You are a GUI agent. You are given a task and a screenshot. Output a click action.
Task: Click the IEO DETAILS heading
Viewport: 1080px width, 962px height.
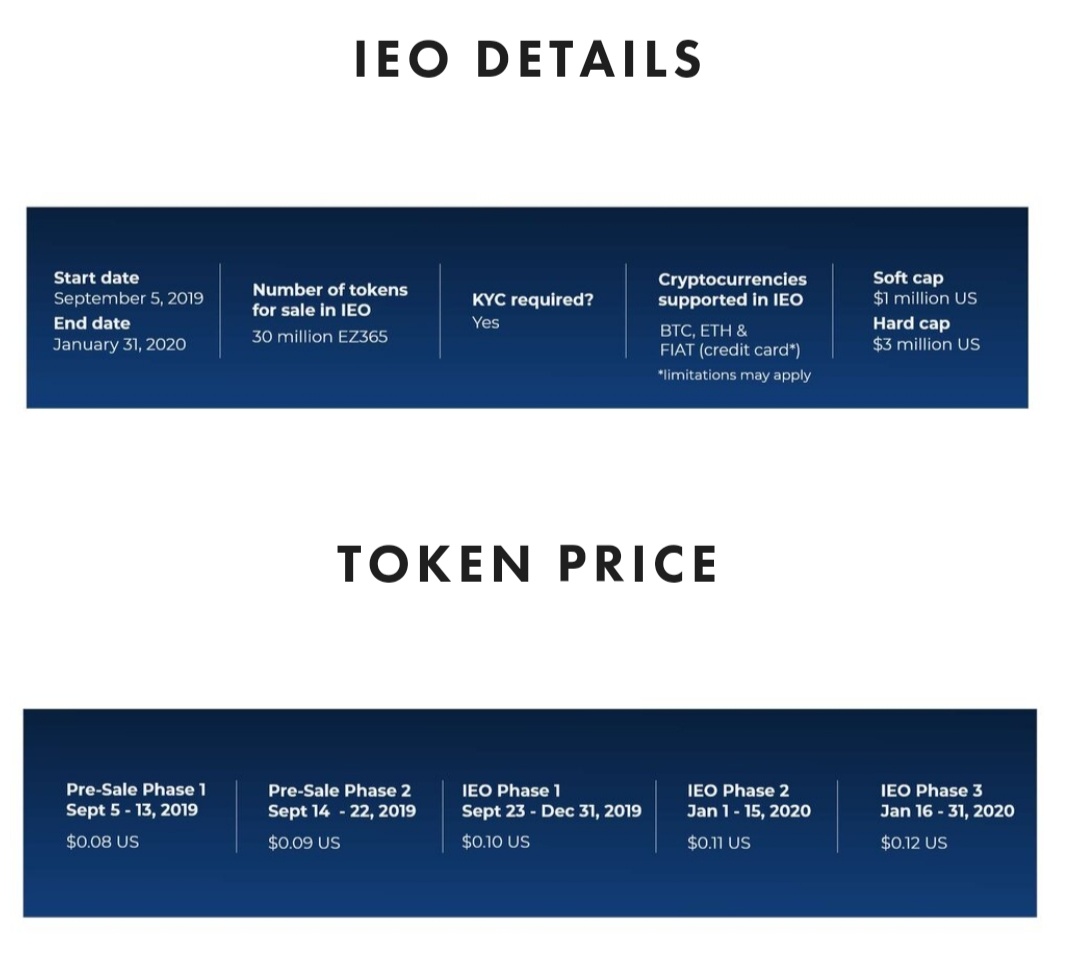(528, 59)
